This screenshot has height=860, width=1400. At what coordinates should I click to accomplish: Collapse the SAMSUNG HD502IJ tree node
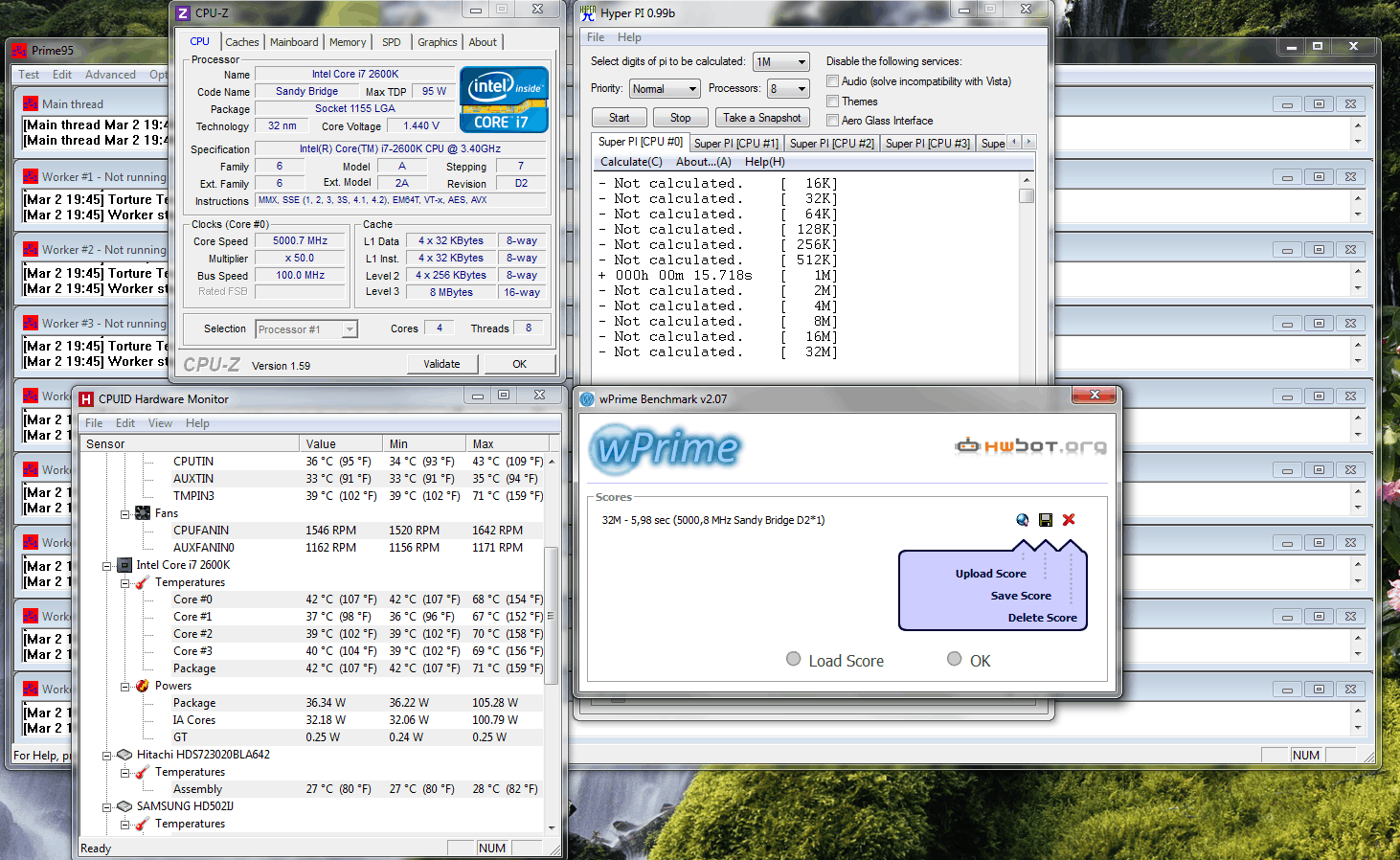107,806
